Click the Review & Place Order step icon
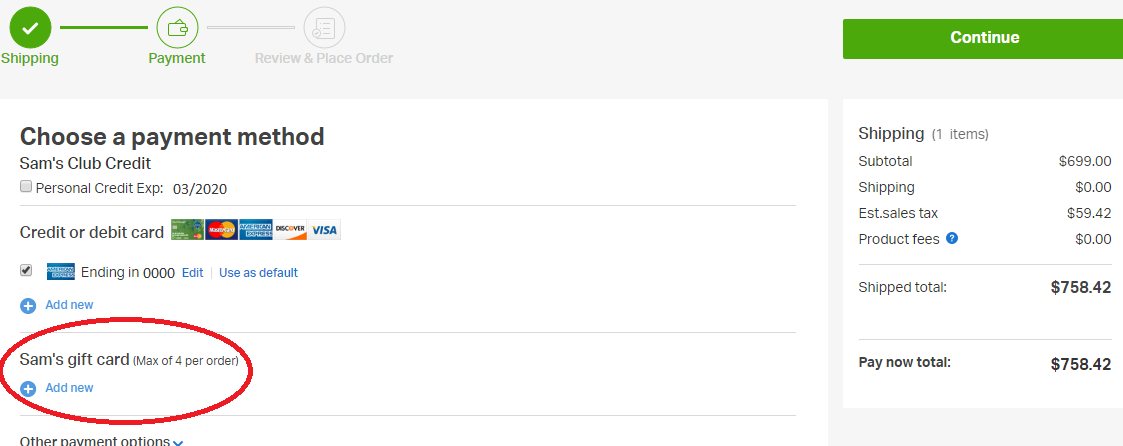1123x446 pixels. click(x=324, y=27)
